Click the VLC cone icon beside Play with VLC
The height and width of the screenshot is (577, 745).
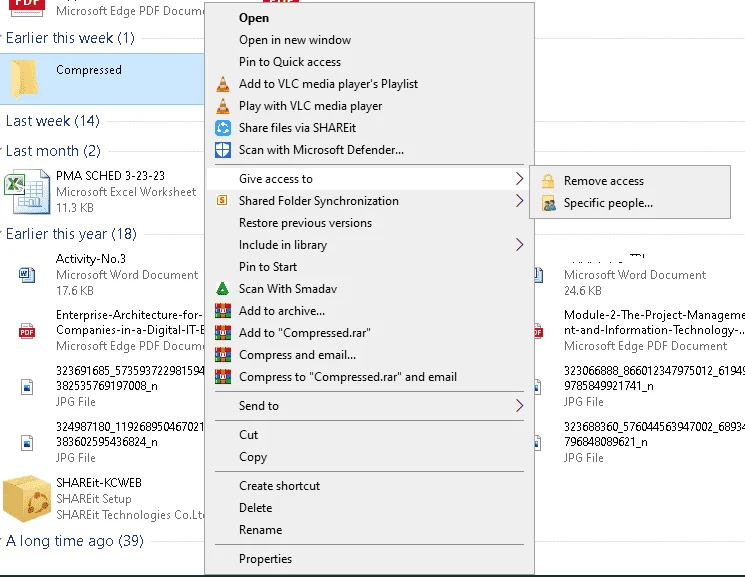point(222,106)
